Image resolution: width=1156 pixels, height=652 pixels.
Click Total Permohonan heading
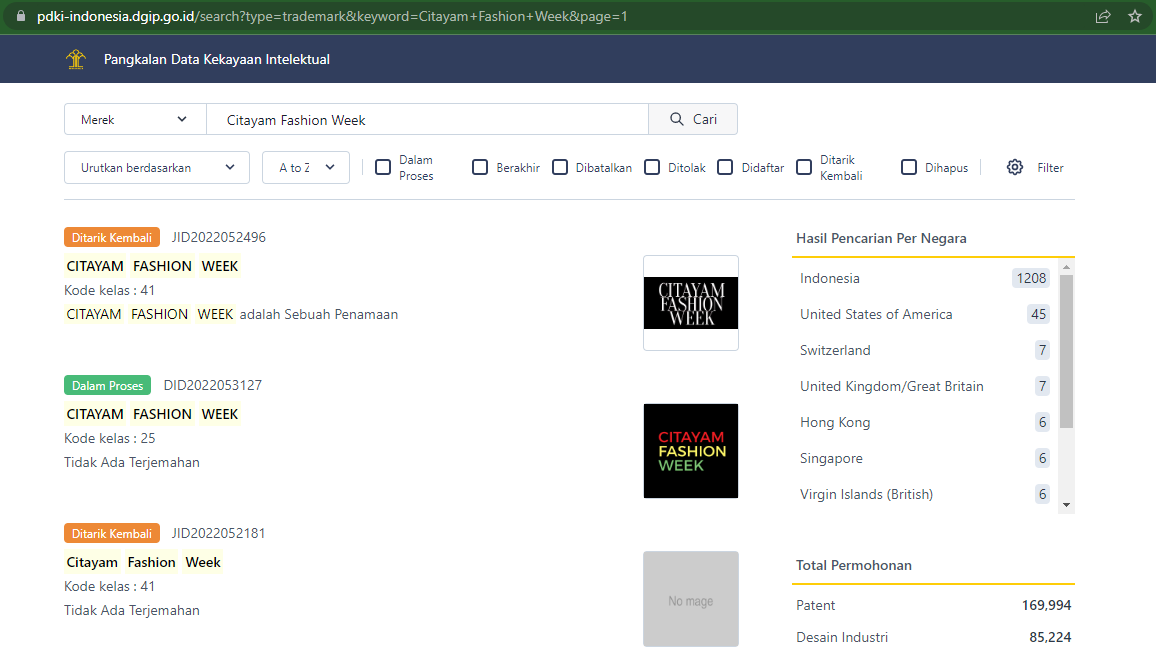(x=854, y=566)
